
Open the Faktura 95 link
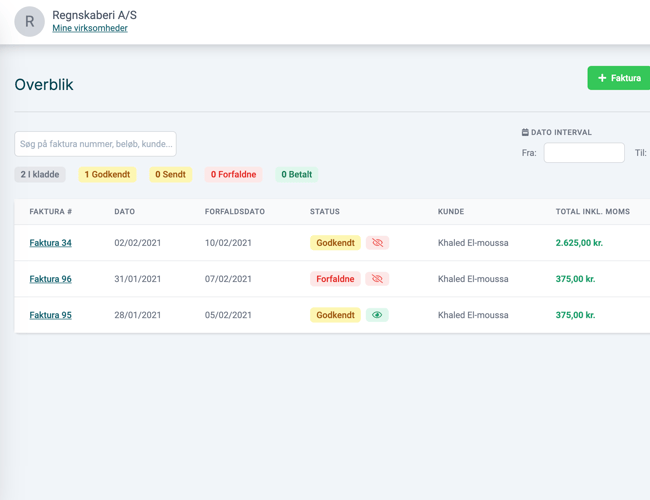click(x=50, y=315)
